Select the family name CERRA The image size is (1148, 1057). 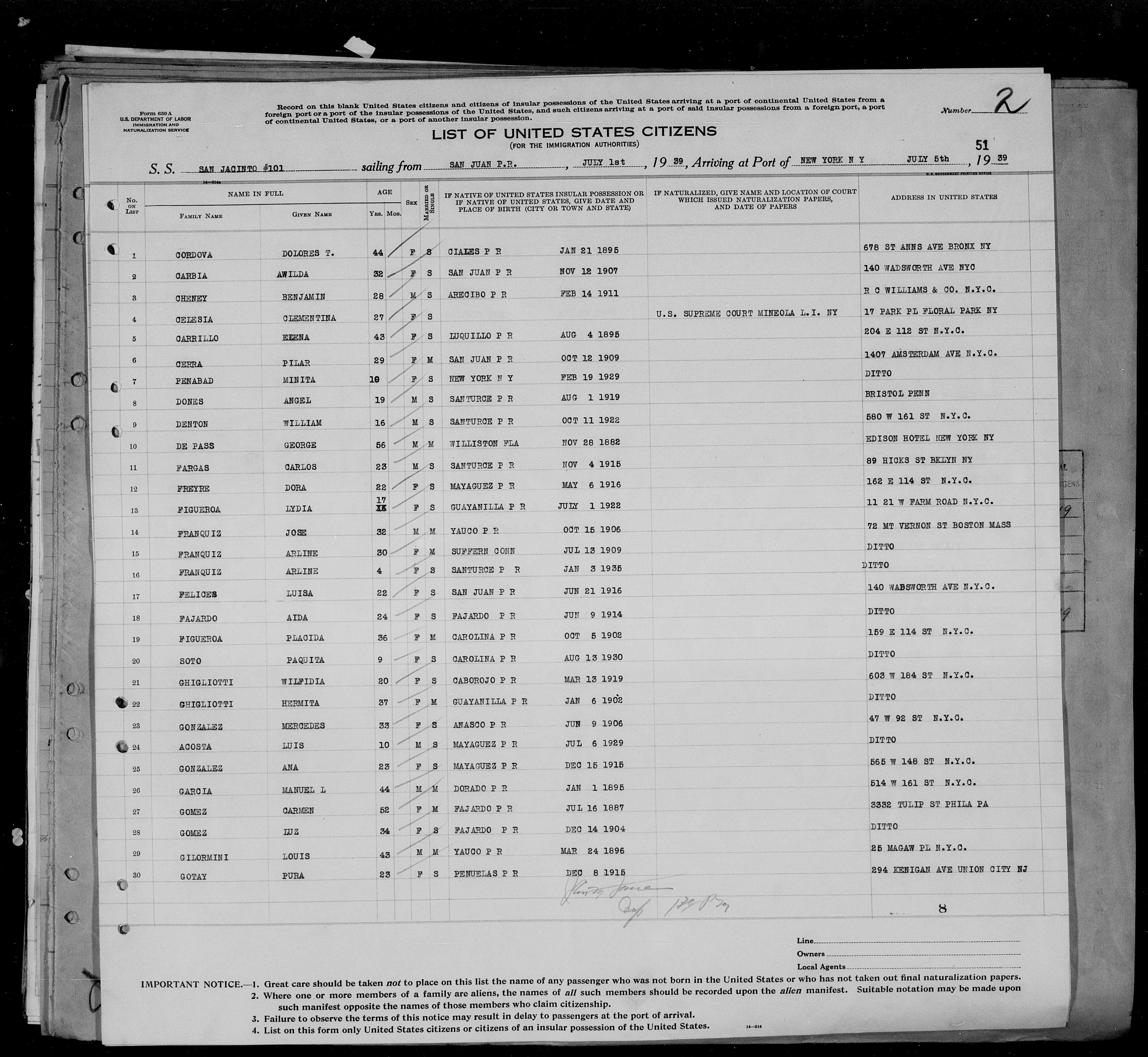(x=189, y=364)
